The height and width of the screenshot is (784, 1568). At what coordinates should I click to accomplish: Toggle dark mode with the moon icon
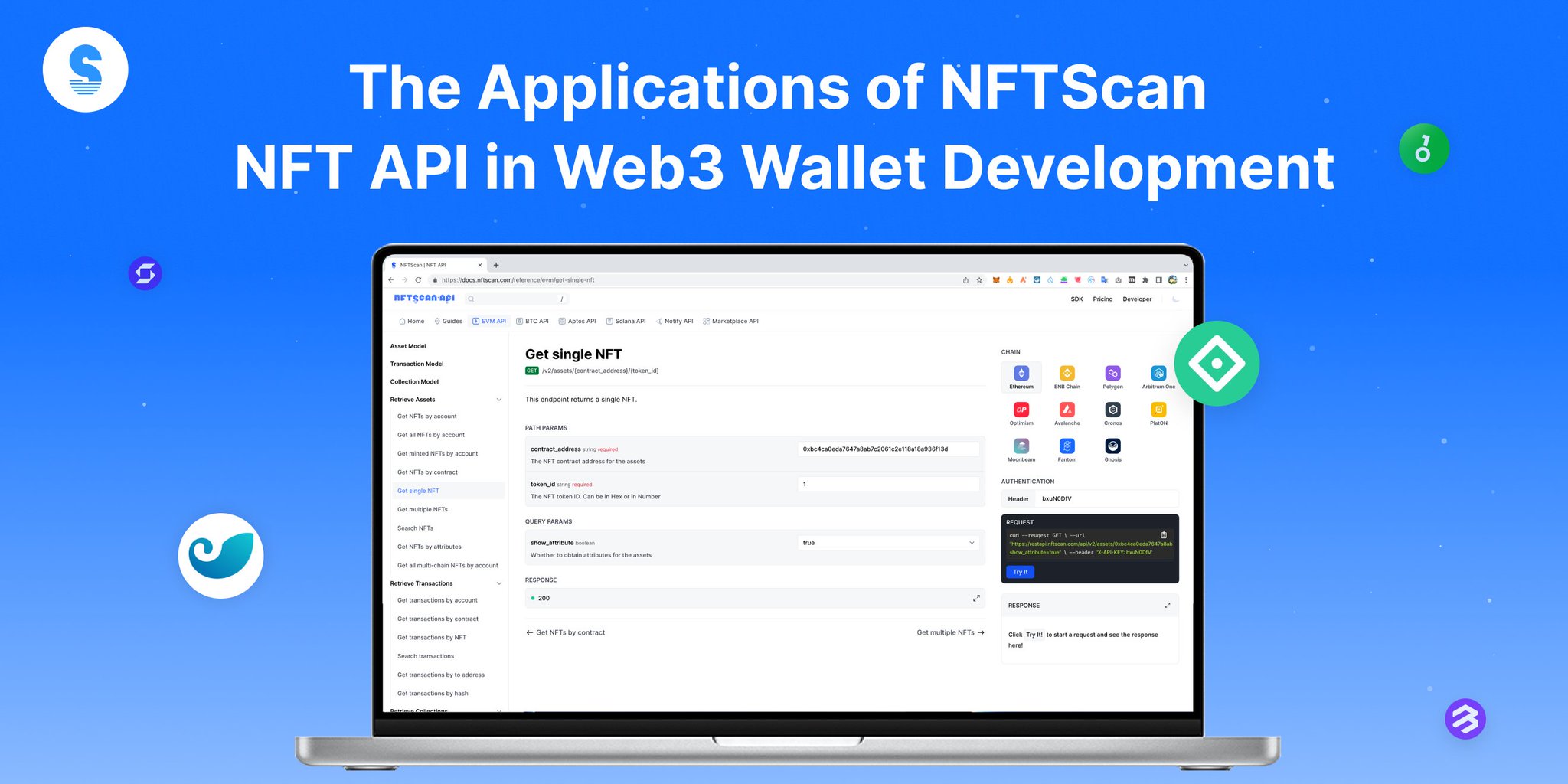(1175, 299)
